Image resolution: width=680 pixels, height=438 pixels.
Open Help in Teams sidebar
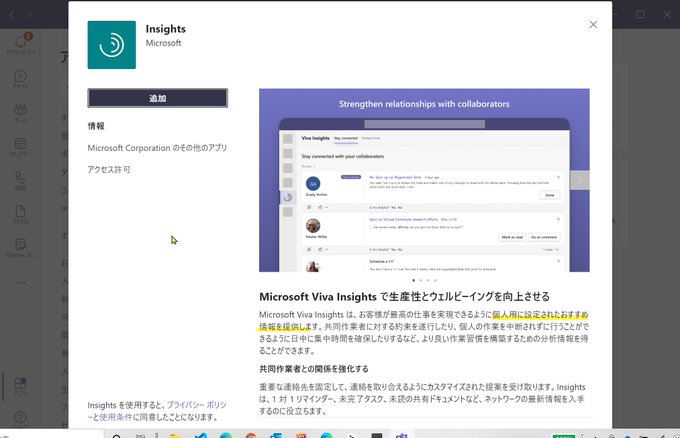(x=20, y=418)
